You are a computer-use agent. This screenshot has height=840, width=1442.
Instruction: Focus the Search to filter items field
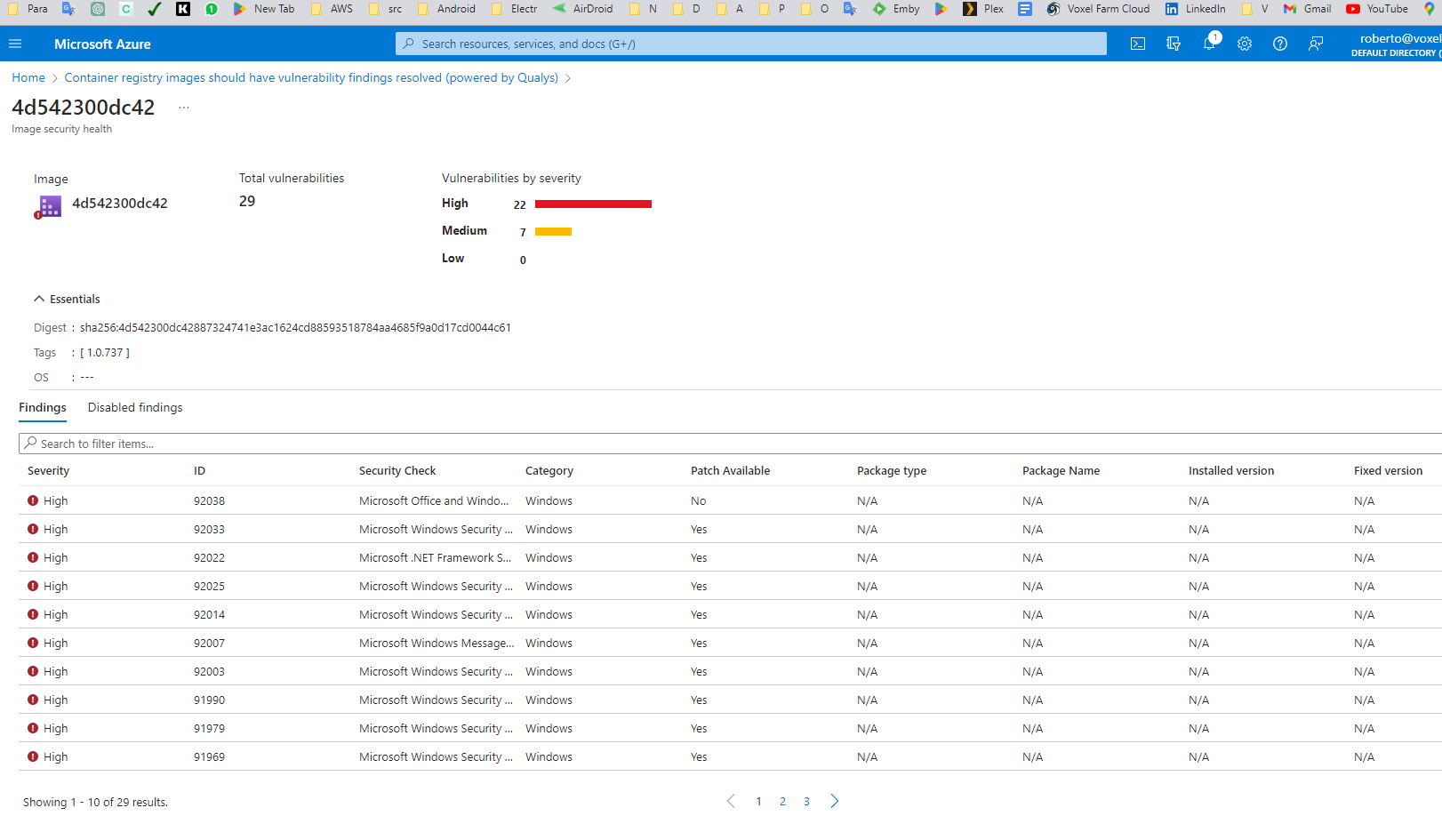(x=730, y=444)
